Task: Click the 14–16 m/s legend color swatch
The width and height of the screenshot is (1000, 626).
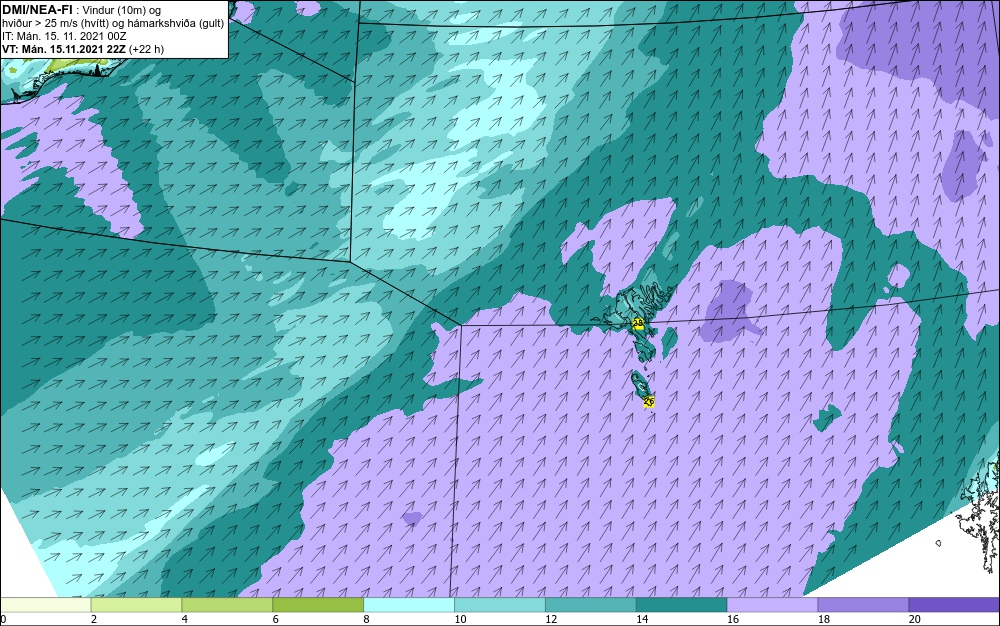Action: (x=682, y=605)
